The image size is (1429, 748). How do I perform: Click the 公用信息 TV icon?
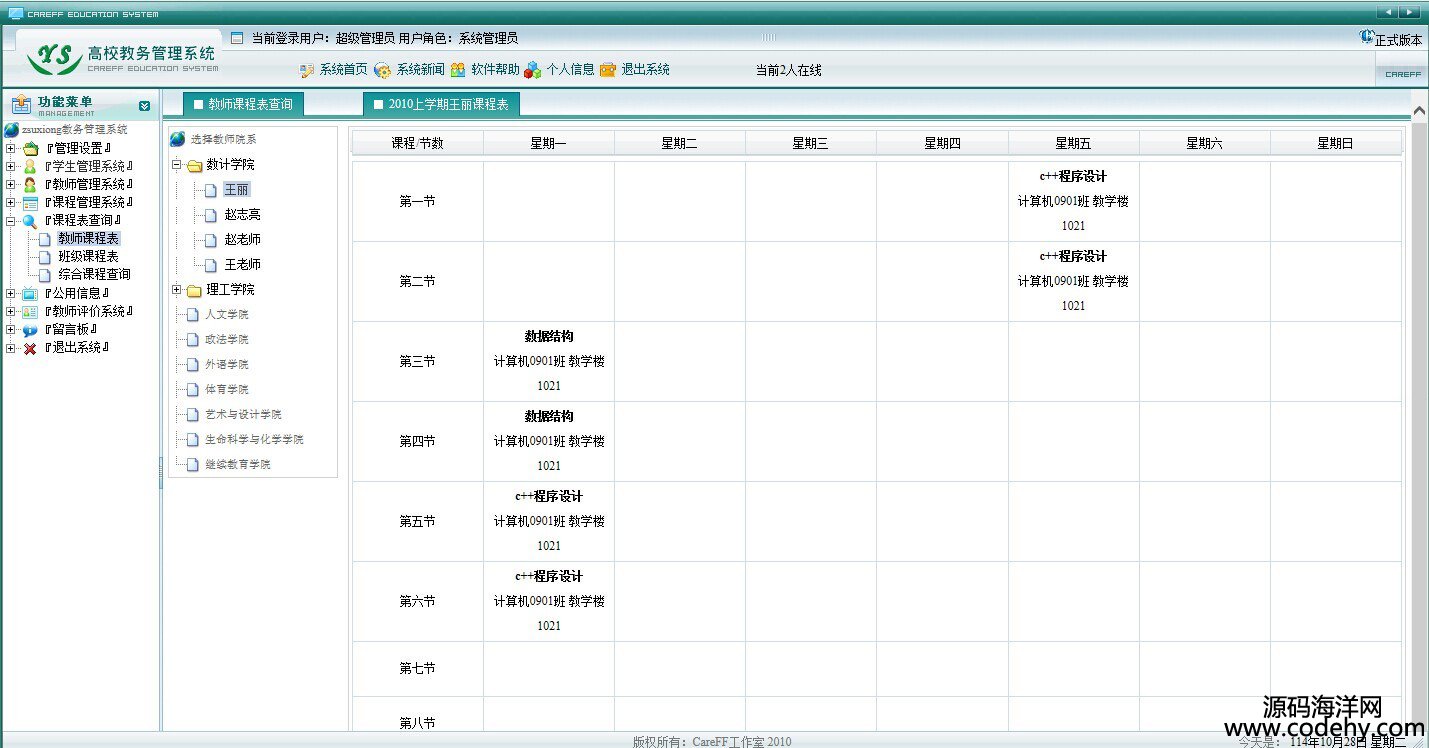(30, 294)
